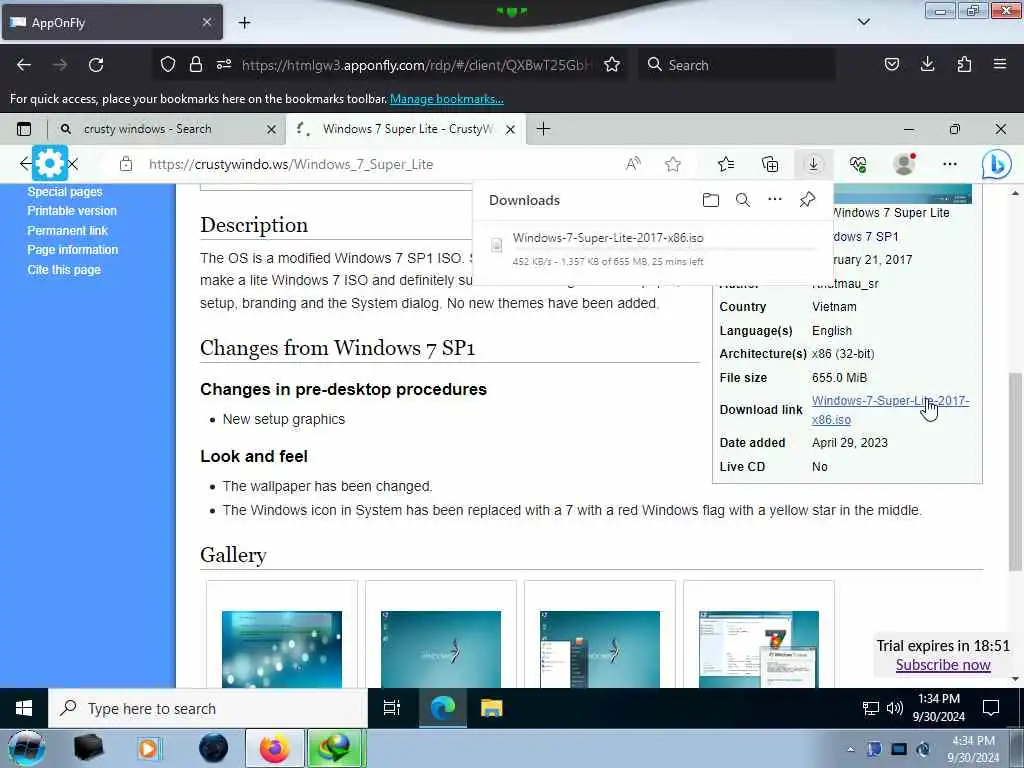
Task: Open second gallery thumbnail image
Action: (441, 649)
